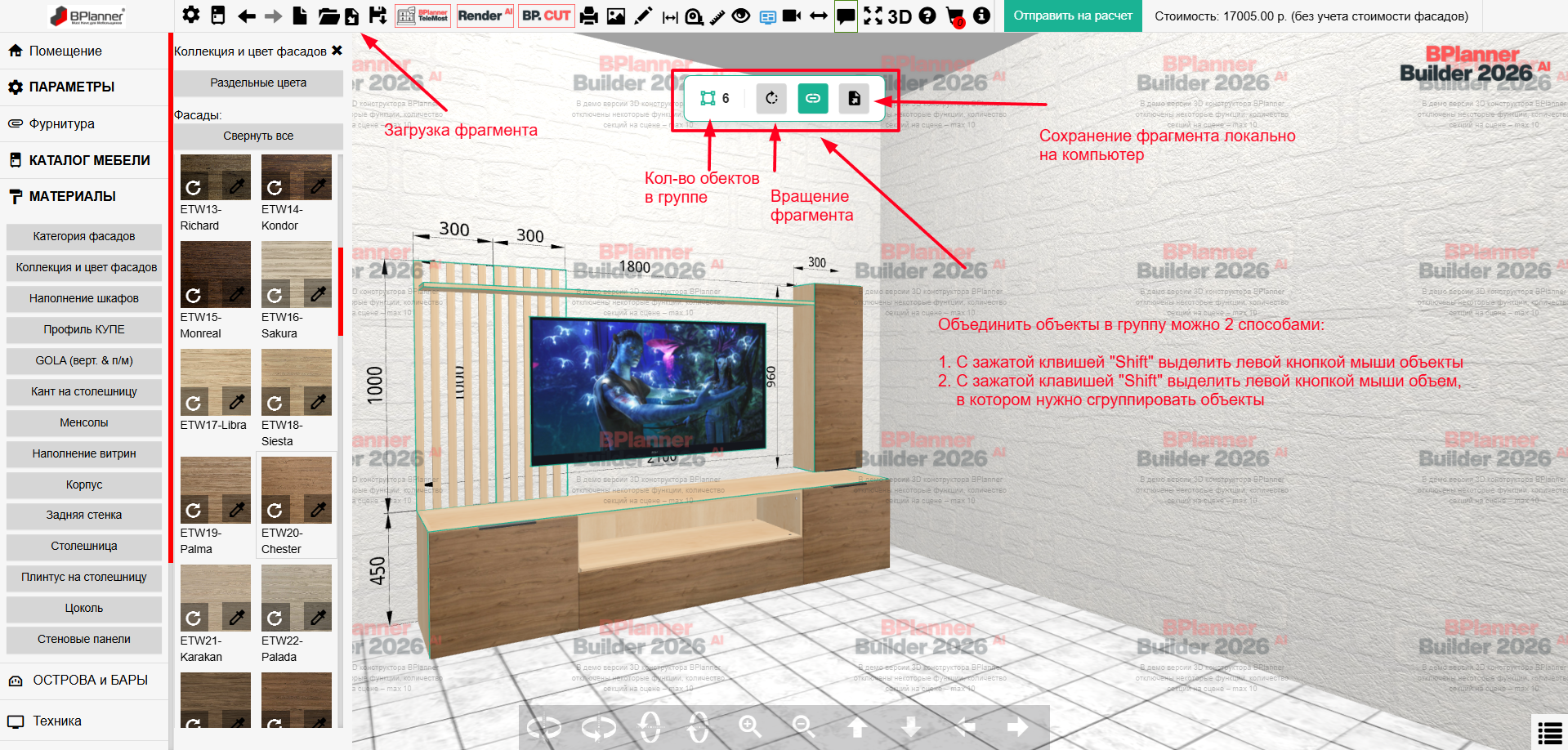Zoom in with the plus magnifier
The width and height of the screenshot is (1568, 750).
(x=750, y=726)
